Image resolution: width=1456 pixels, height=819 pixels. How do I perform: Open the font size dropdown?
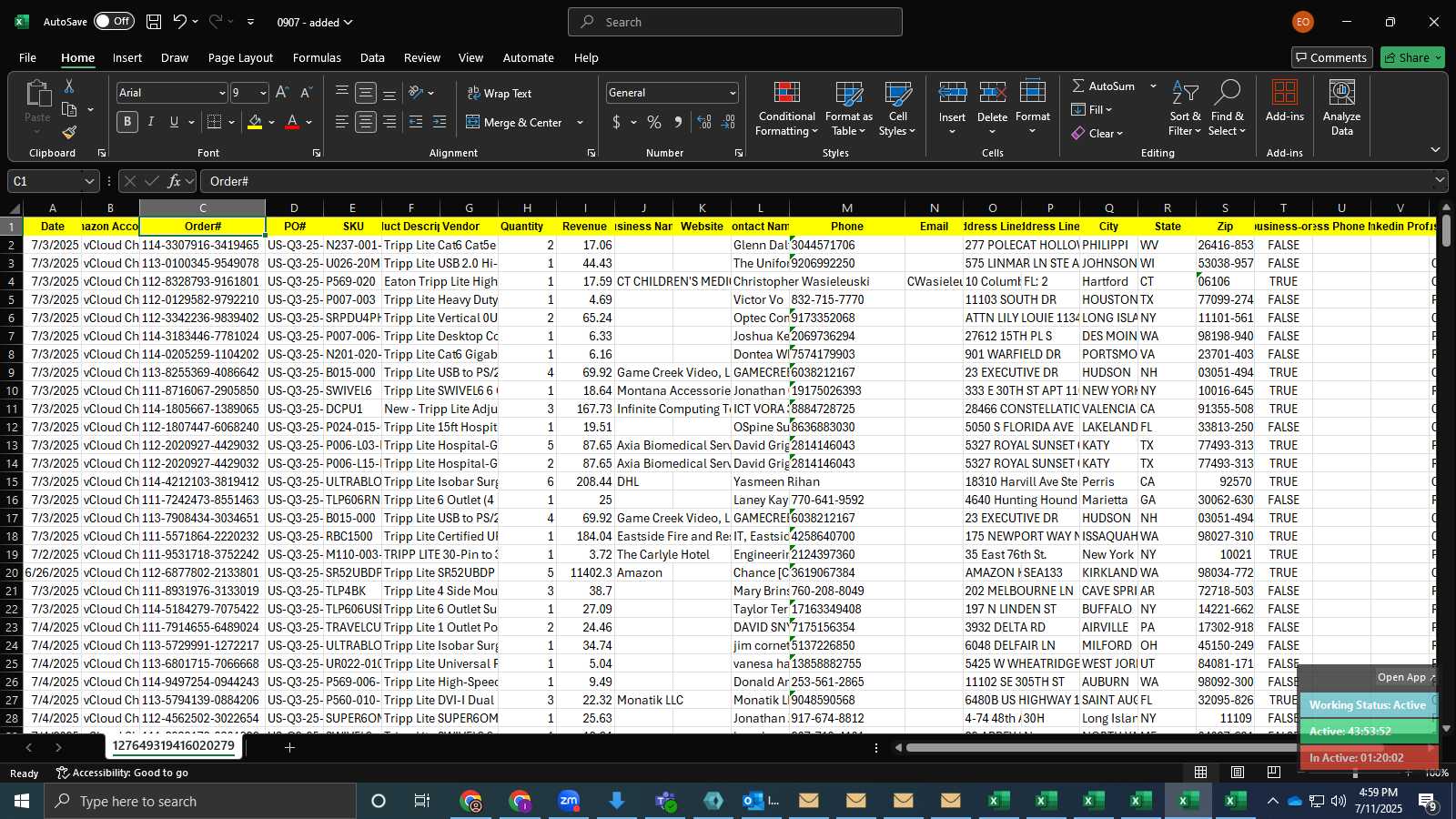coord(263,93)
